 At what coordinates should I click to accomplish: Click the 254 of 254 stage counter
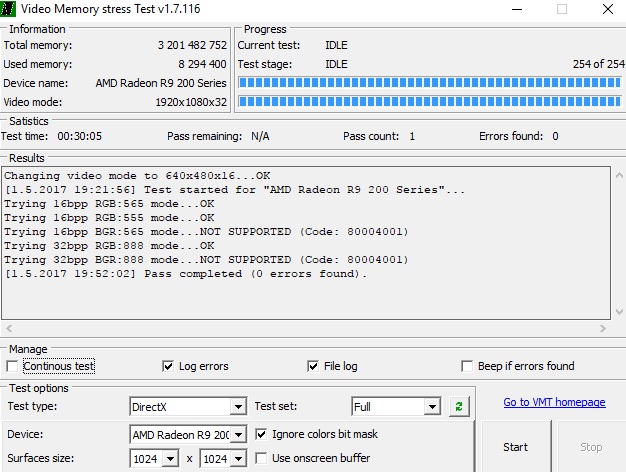click(598, 64)
